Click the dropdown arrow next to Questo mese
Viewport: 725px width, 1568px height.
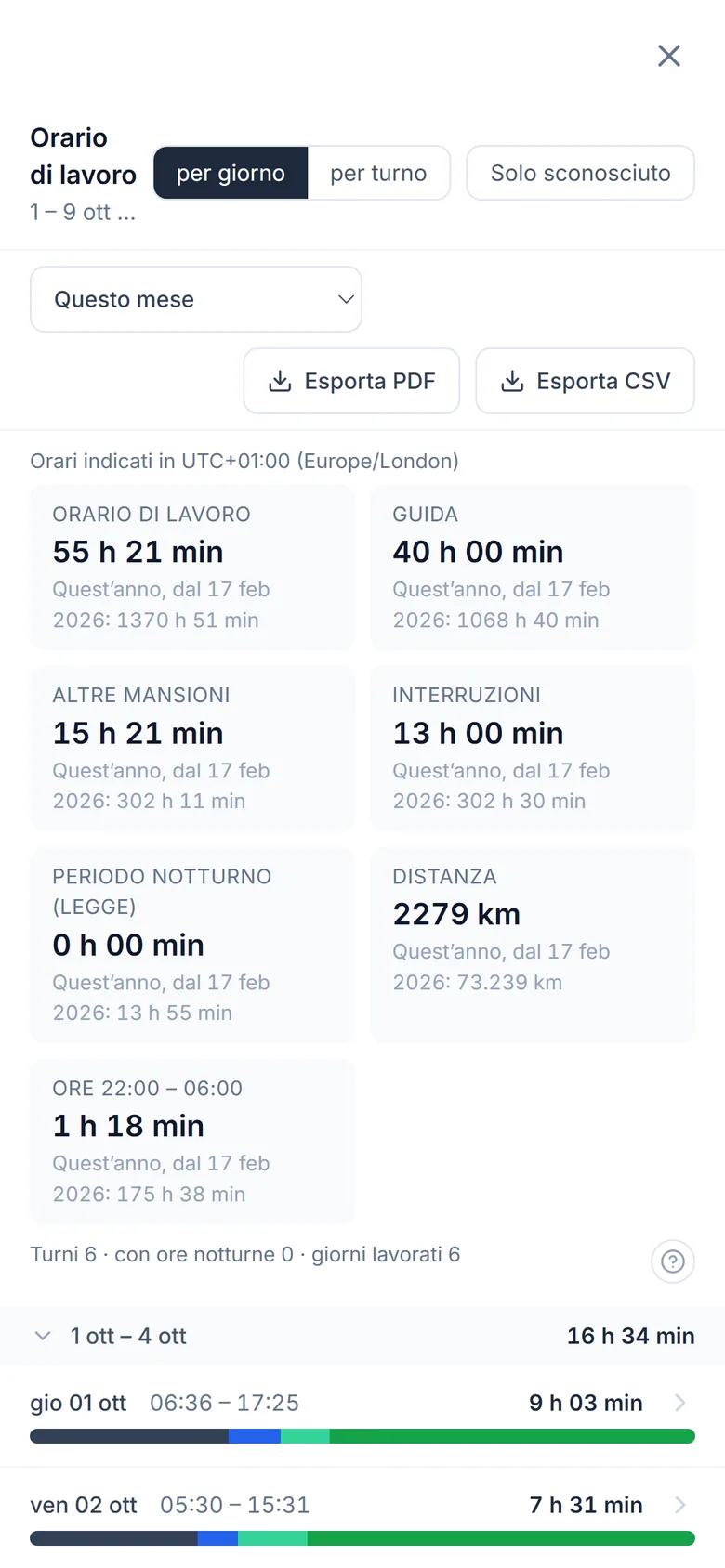(346, 299)
